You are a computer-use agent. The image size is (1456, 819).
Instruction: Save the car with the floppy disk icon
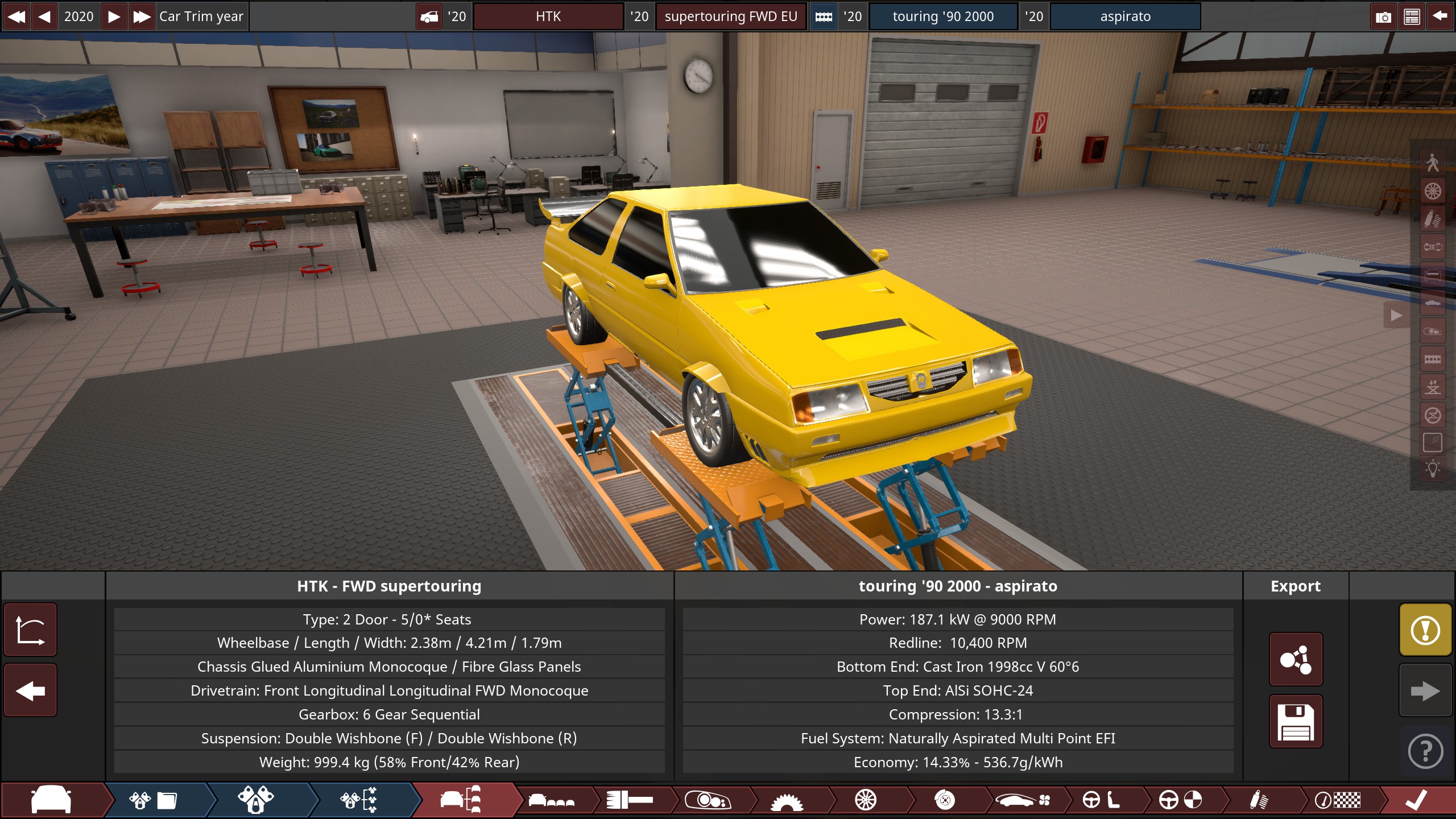point(1296,721)
